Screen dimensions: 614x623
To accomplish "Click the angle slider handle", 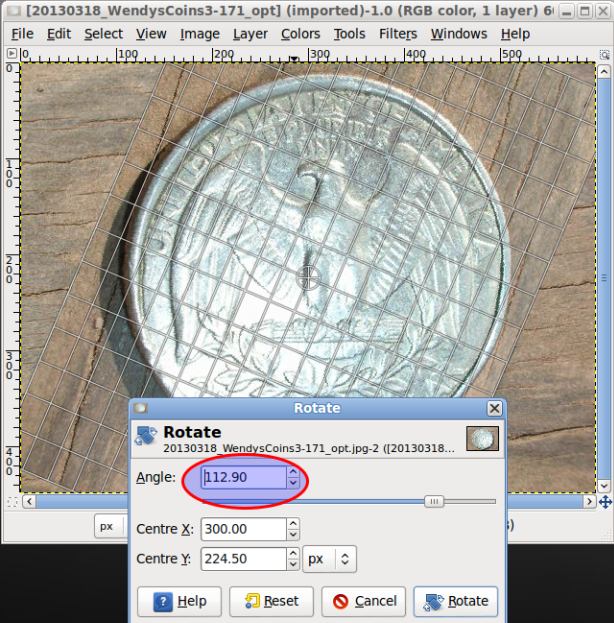I will 434,501.
